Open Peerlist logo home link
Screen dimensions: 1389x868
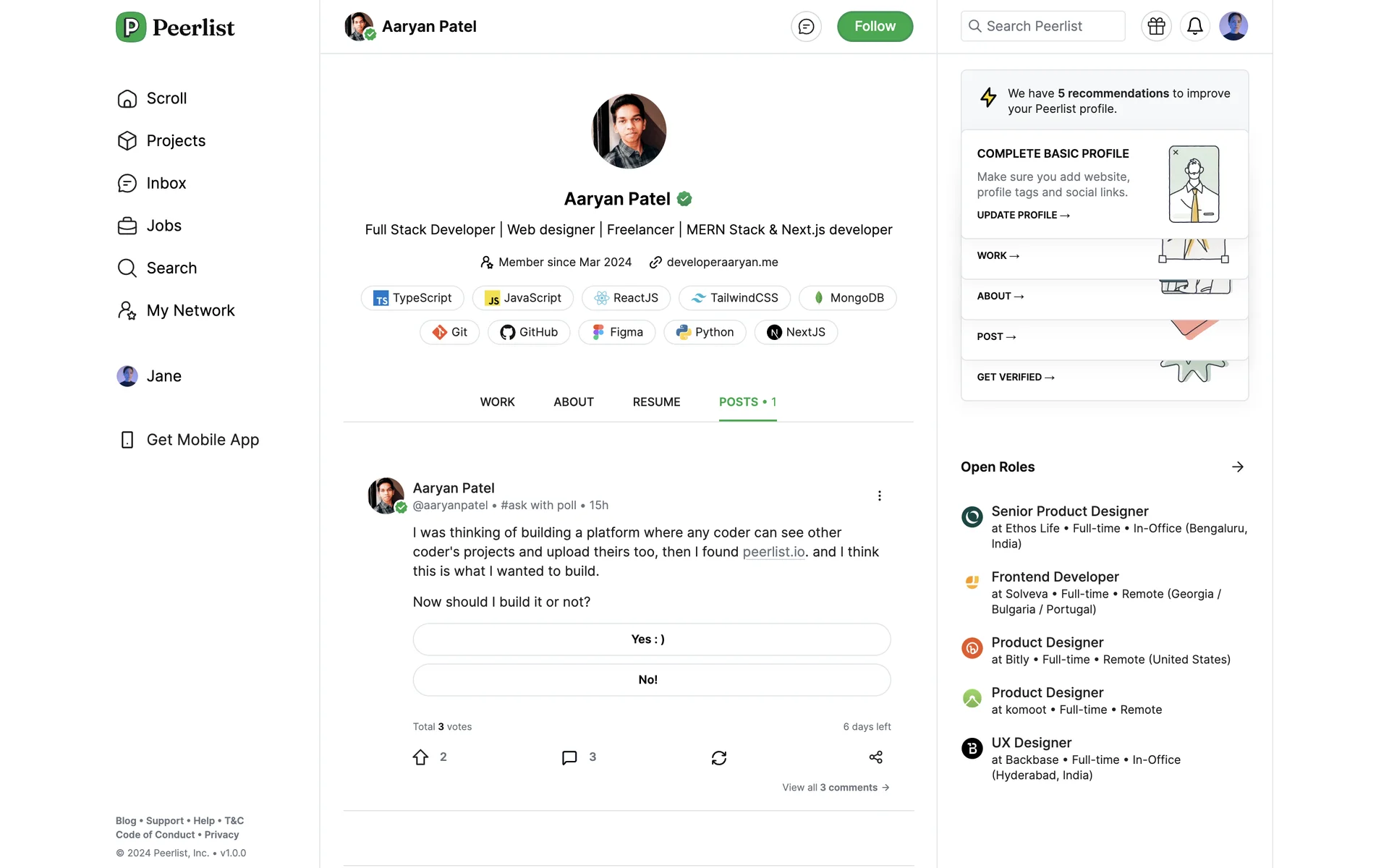[x=176, y=27]
